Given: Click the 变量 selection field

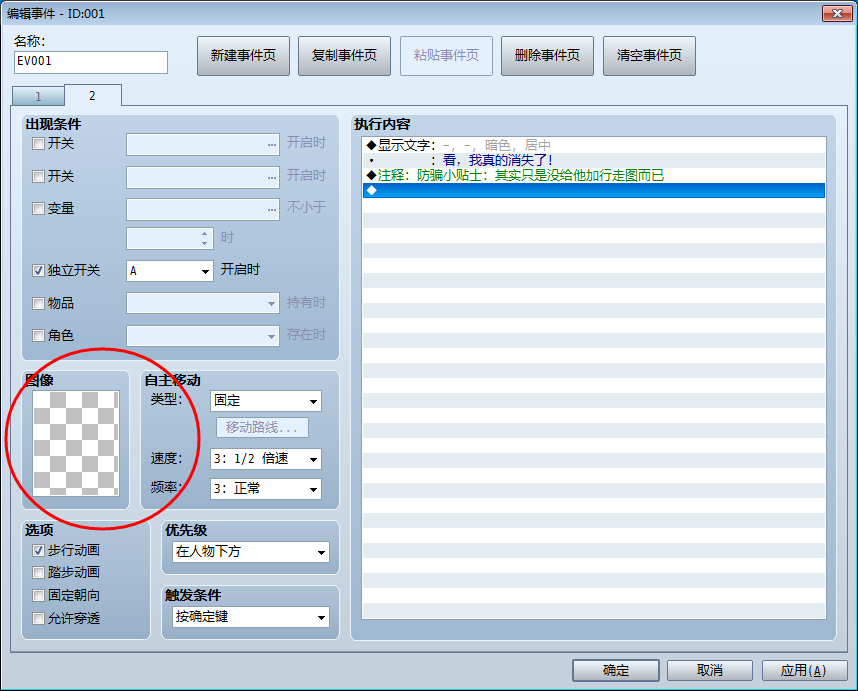Looking at the screenshot, I should tap(203, 210).
